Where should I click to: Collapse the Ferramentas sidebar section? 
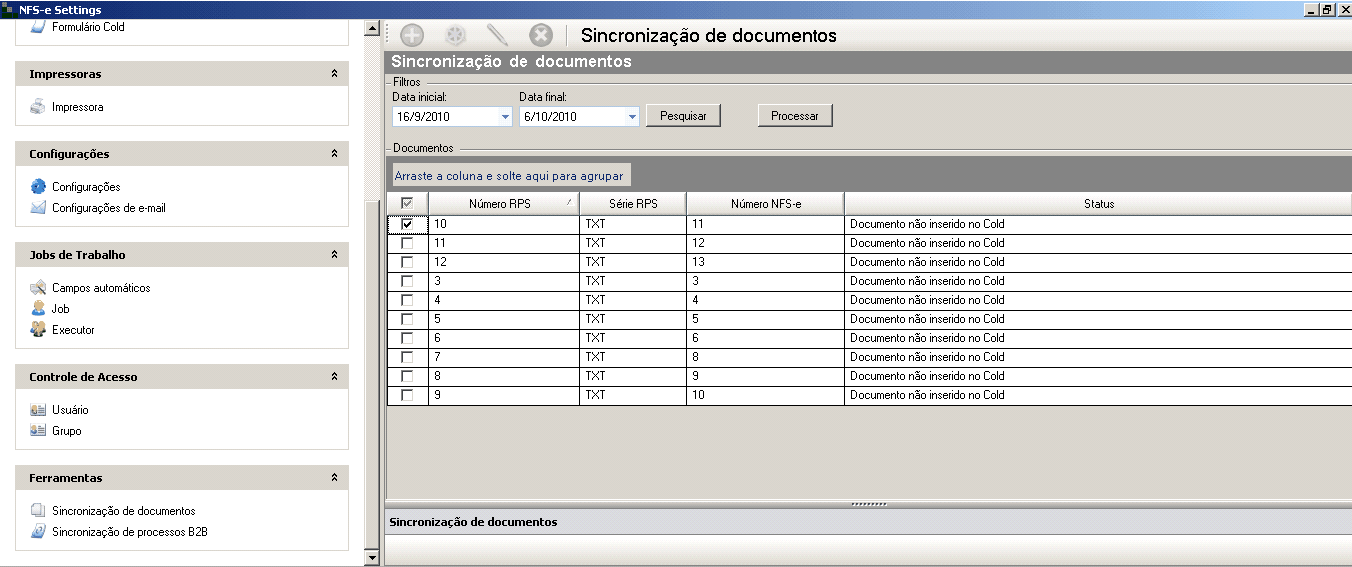tap(334, 478)
